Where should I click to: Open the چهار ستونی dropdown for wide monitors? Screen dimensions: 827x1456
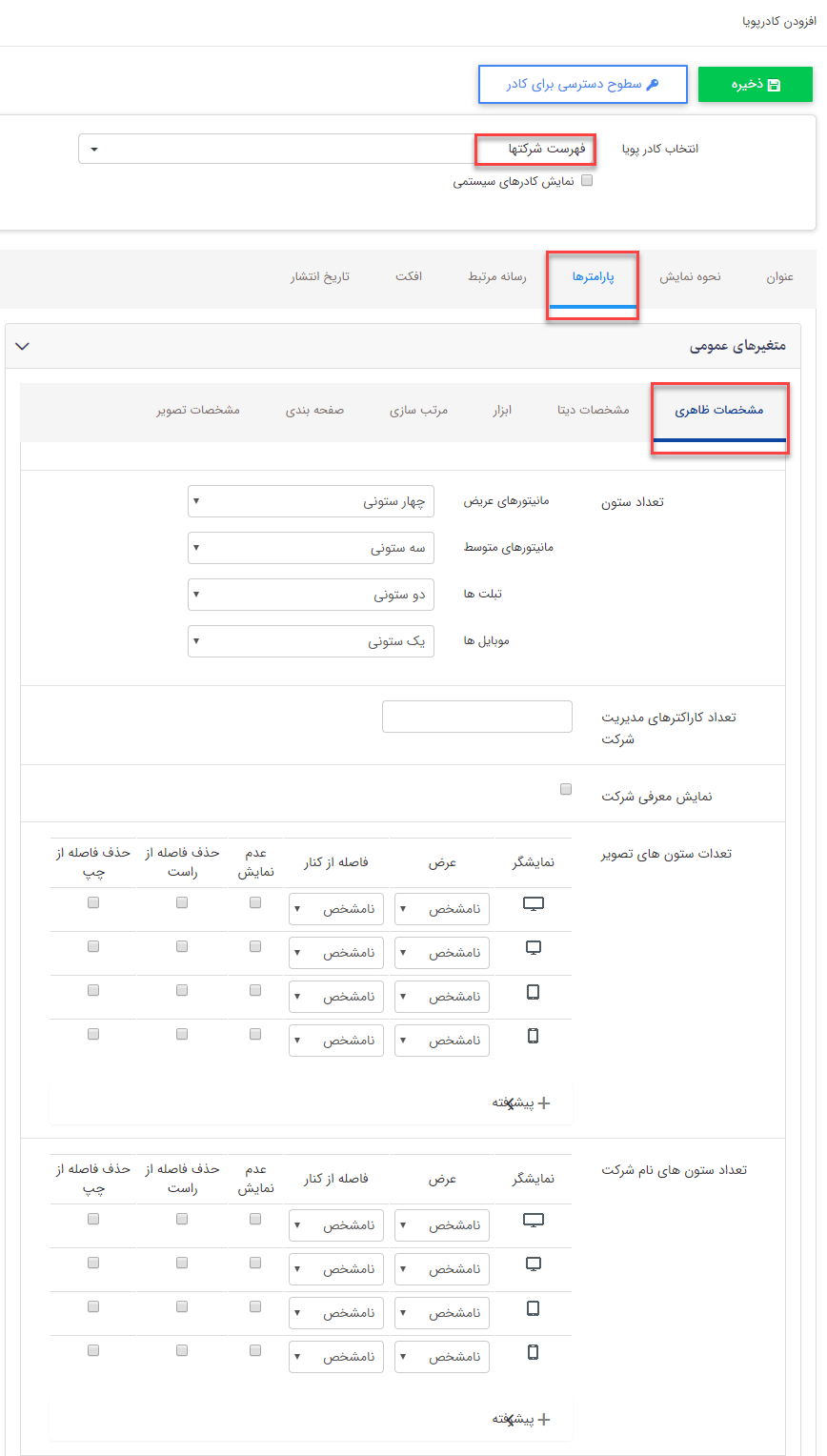[x=311, y=500]
